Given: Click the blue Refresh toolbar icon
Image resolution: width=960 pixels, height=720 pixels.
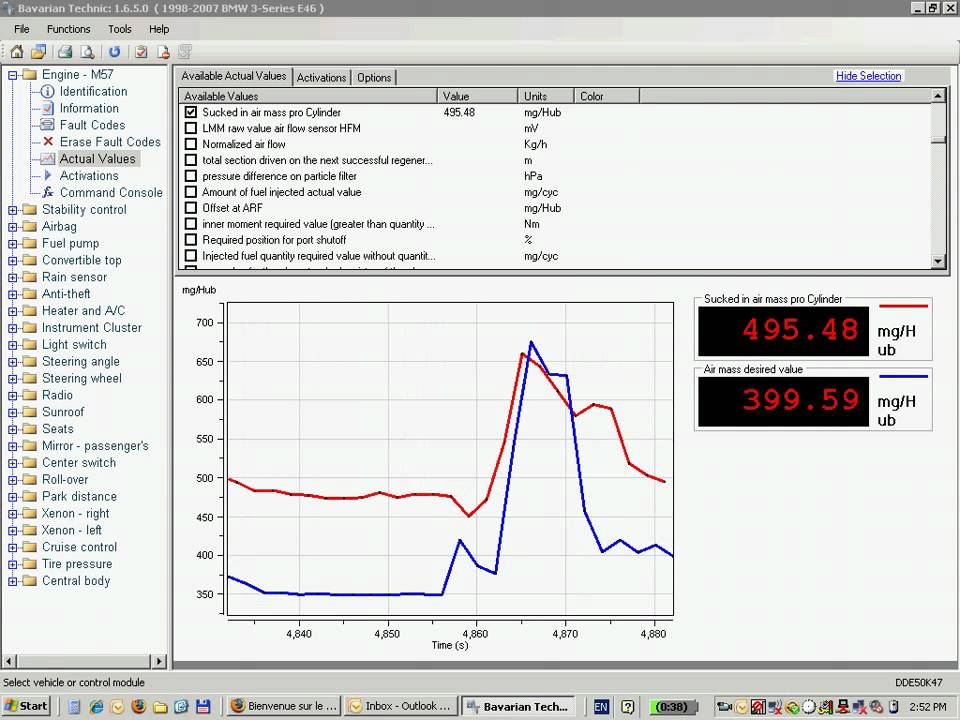Looking at the screenshot, I should coord(114,52).
